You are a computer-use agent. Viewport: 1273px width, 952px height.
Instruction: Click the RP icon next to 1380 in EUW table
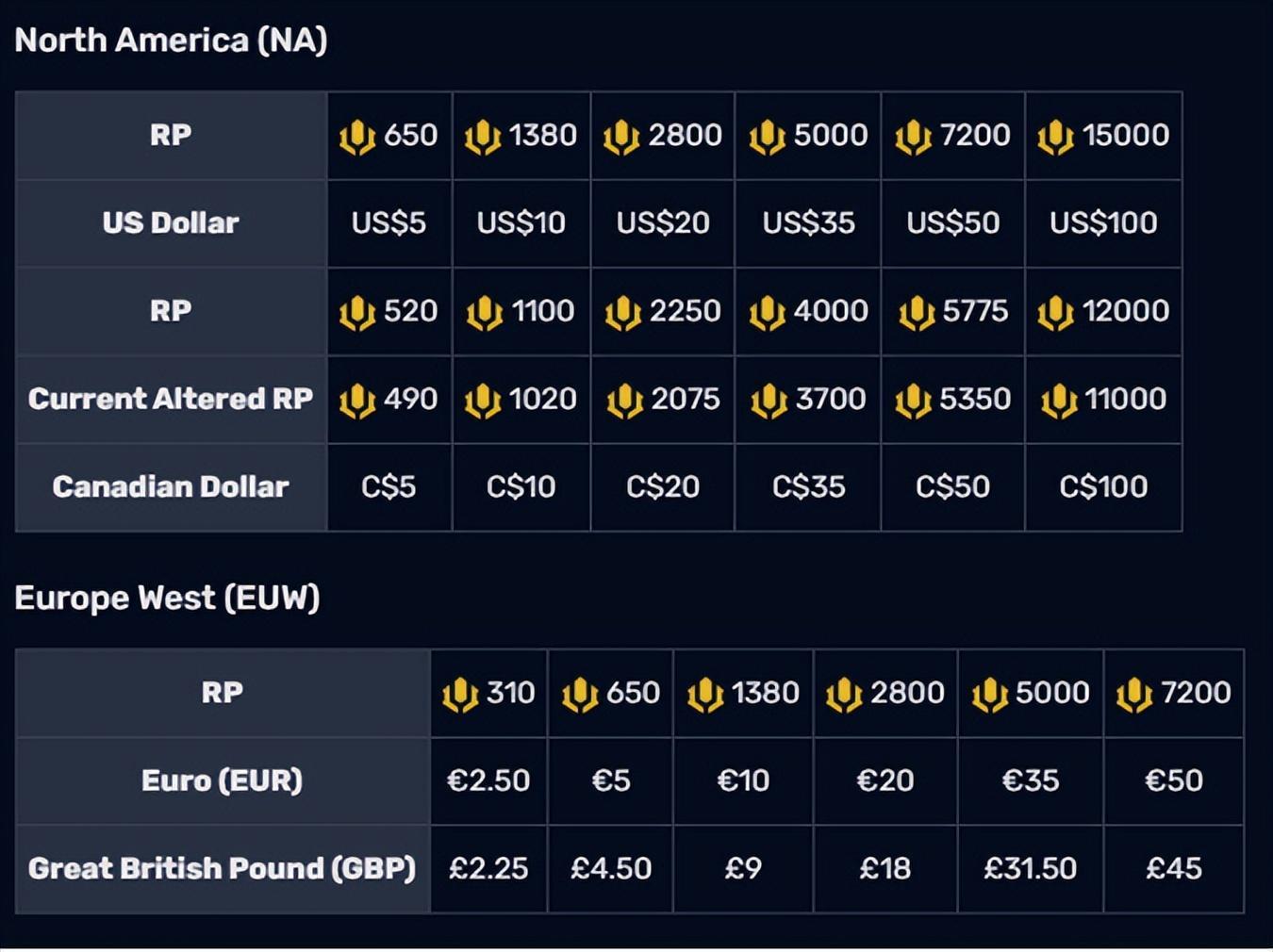[705, 695]
